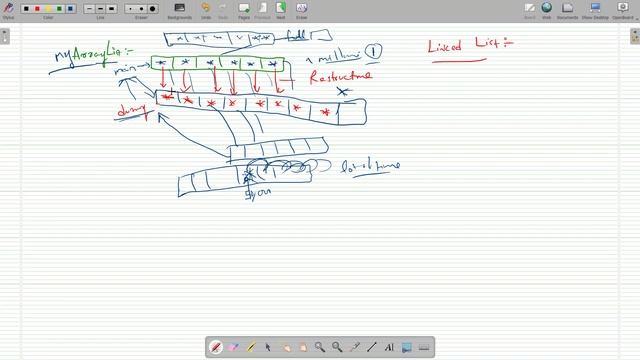Select the Highlighter tool

[251, 347]
